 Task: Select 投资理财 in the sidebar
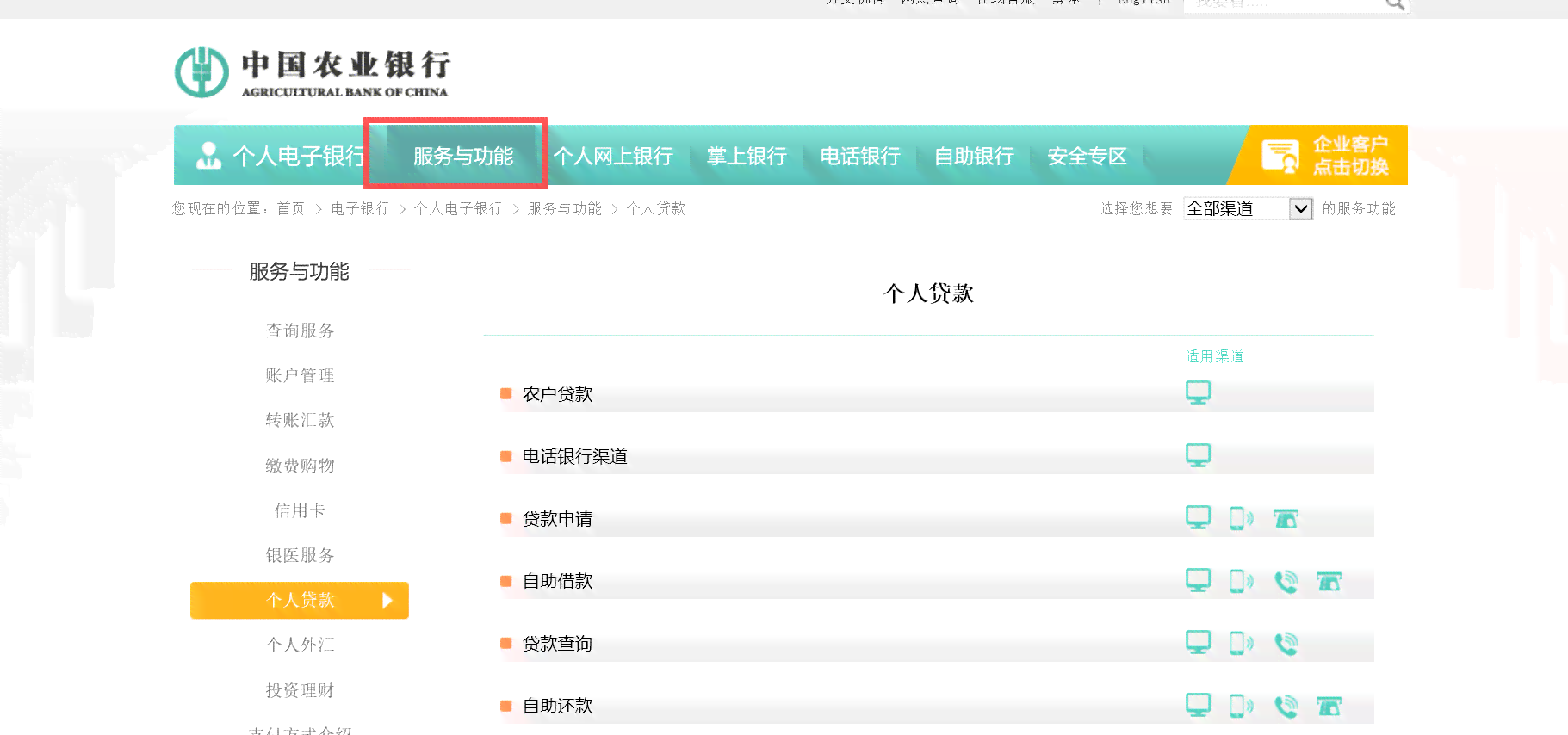tap(300, 690)
